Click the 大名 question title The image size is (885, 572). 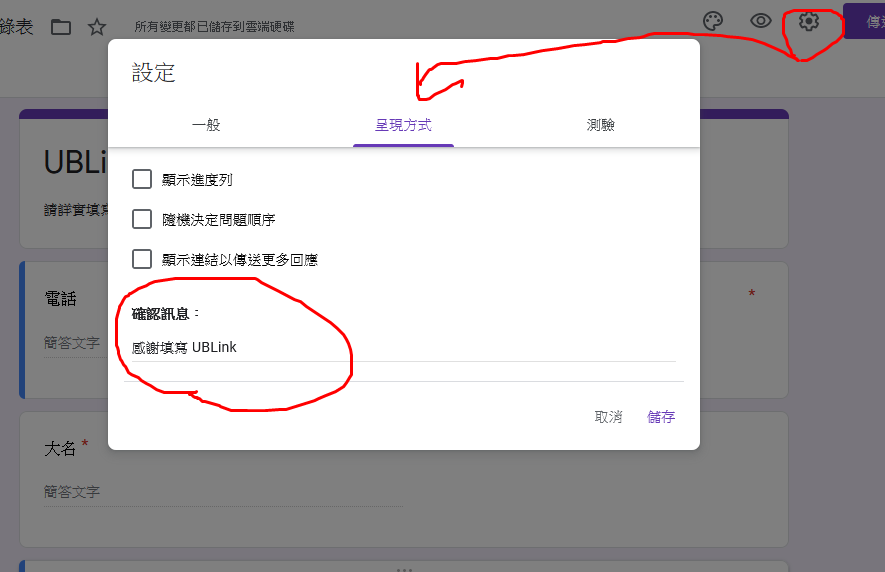click(x=60, y=449)
